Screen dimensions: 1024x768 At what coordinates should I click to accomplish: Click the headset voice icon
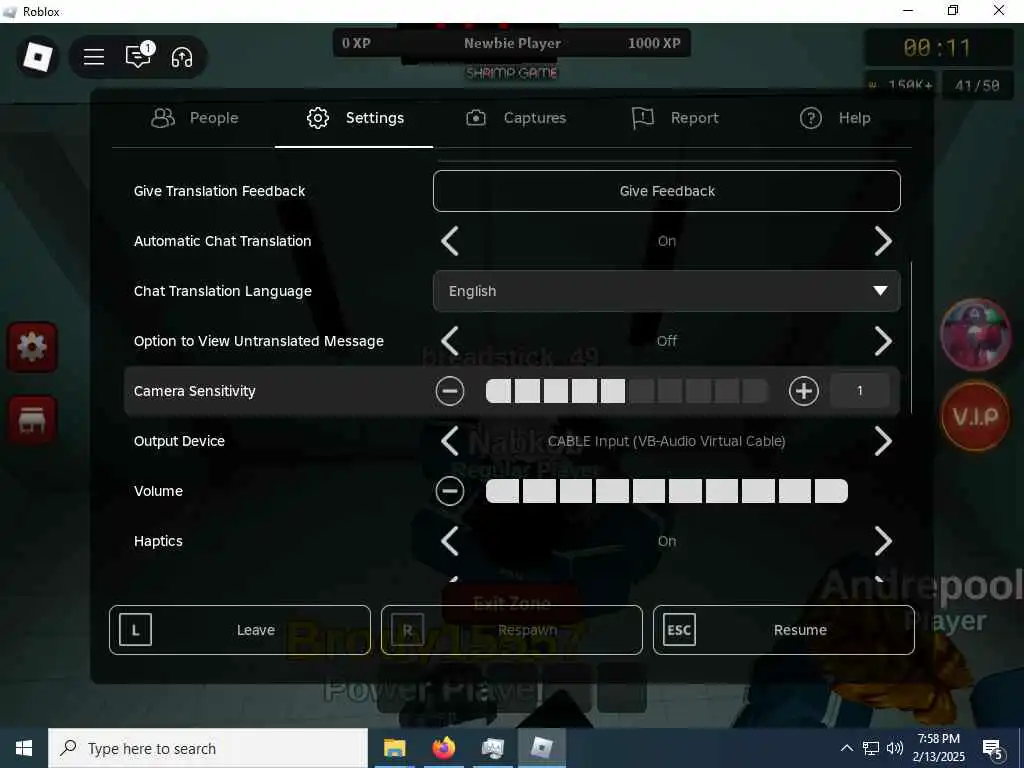(182, 57)
